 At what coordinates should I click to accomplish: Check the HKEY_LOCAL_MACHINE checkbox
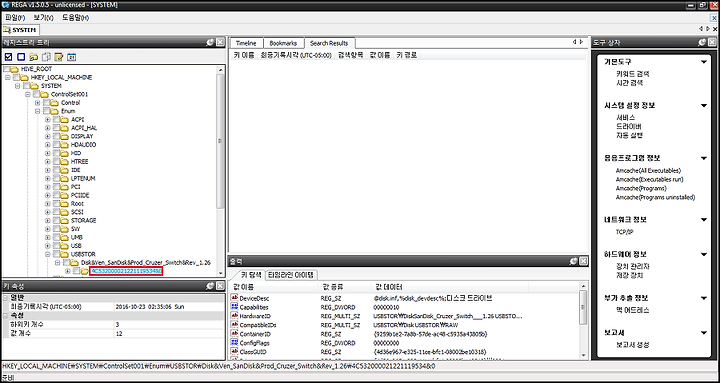(17, 78)
